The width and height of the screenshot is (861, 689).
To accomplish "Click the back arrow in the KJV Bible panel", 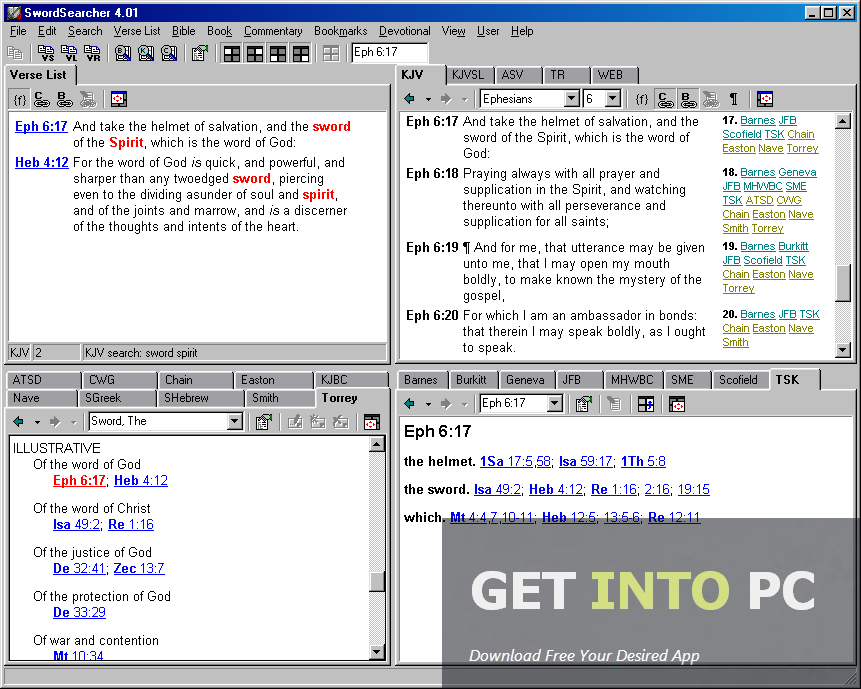I will 409,99.
